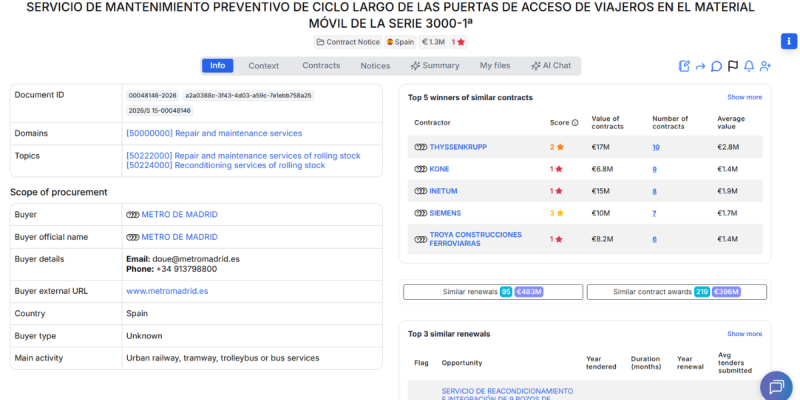Screen dimensions: 800x400
Task: Visit www.metromadrid.es external URL
Action: pyautogui.click(x=167, y=291)
